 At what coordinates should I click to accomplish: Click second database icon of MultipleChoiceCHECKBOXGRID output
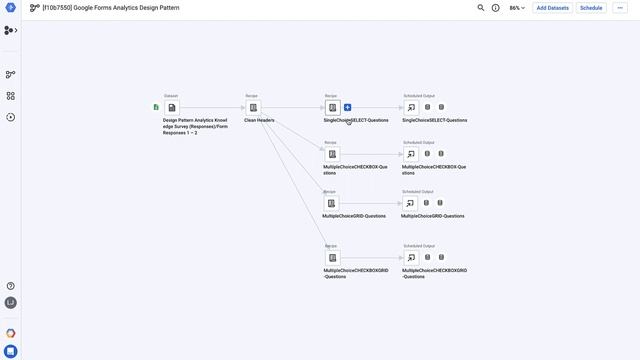click(441, 257)
